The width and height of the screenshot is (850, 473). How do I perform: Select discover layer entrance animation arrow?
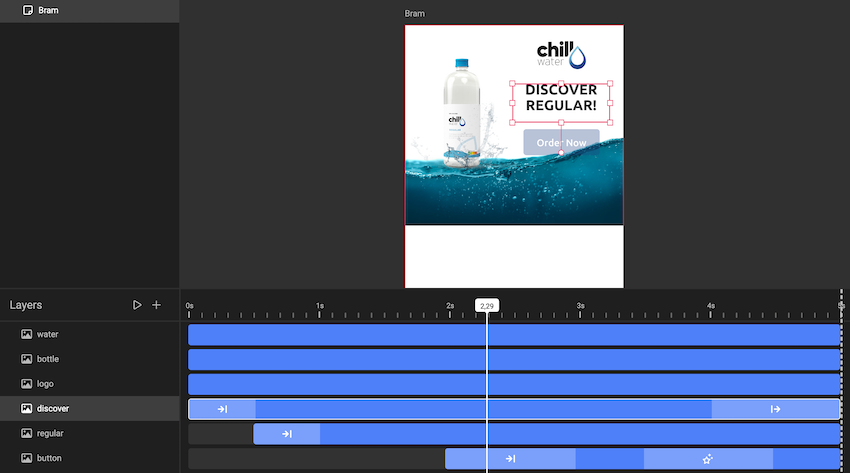coord(222,409)
